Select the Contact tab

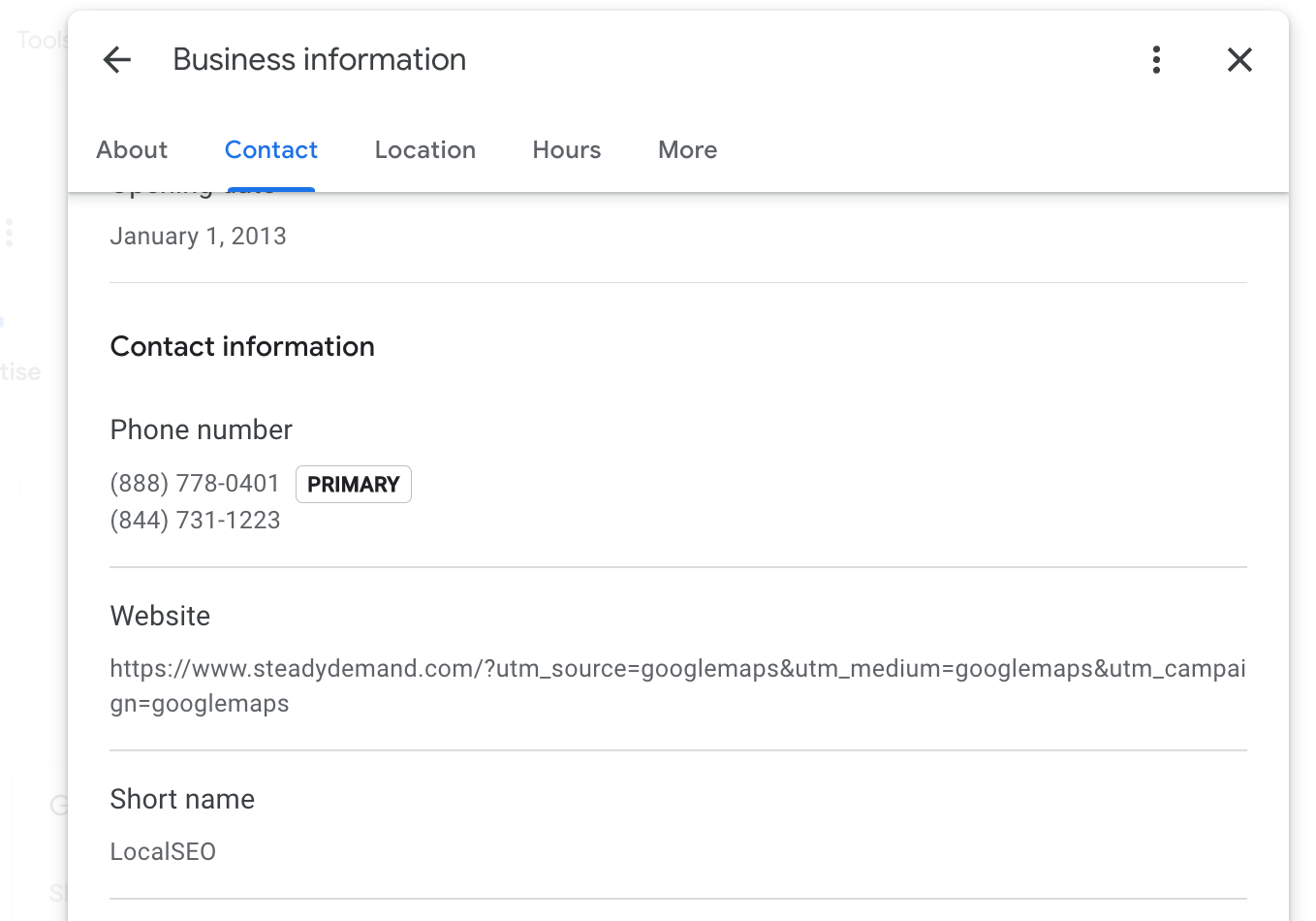point(271,150)
